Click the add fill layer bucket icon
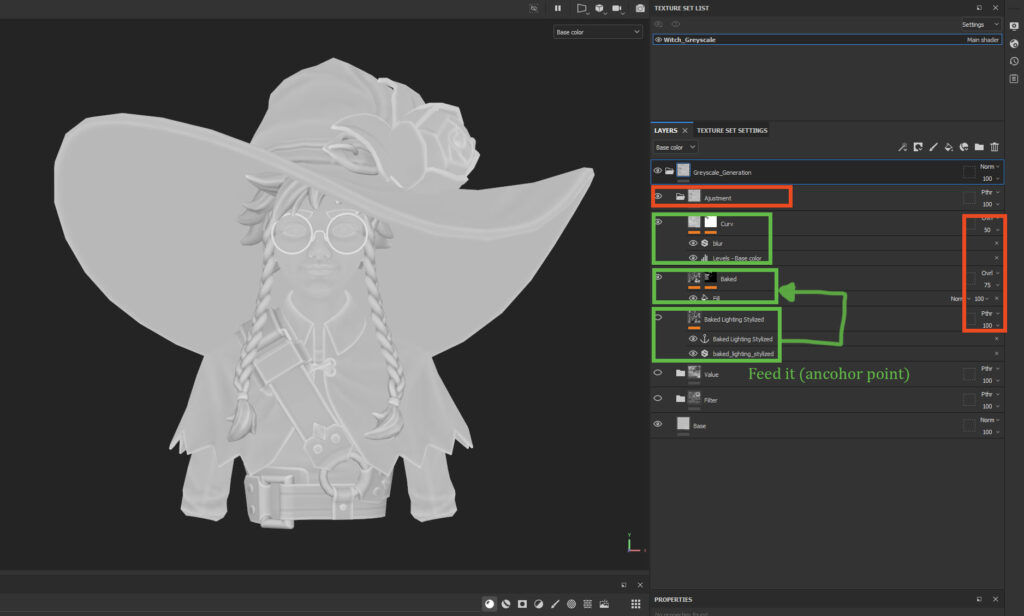 tap(948, 147)
